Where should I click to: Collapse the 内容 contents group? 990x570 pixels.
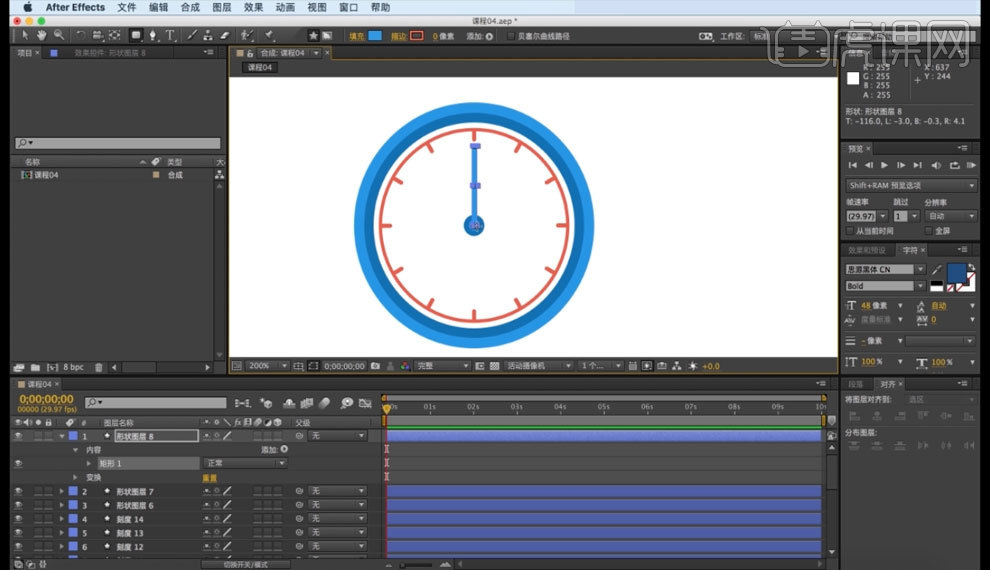(75, 450)
